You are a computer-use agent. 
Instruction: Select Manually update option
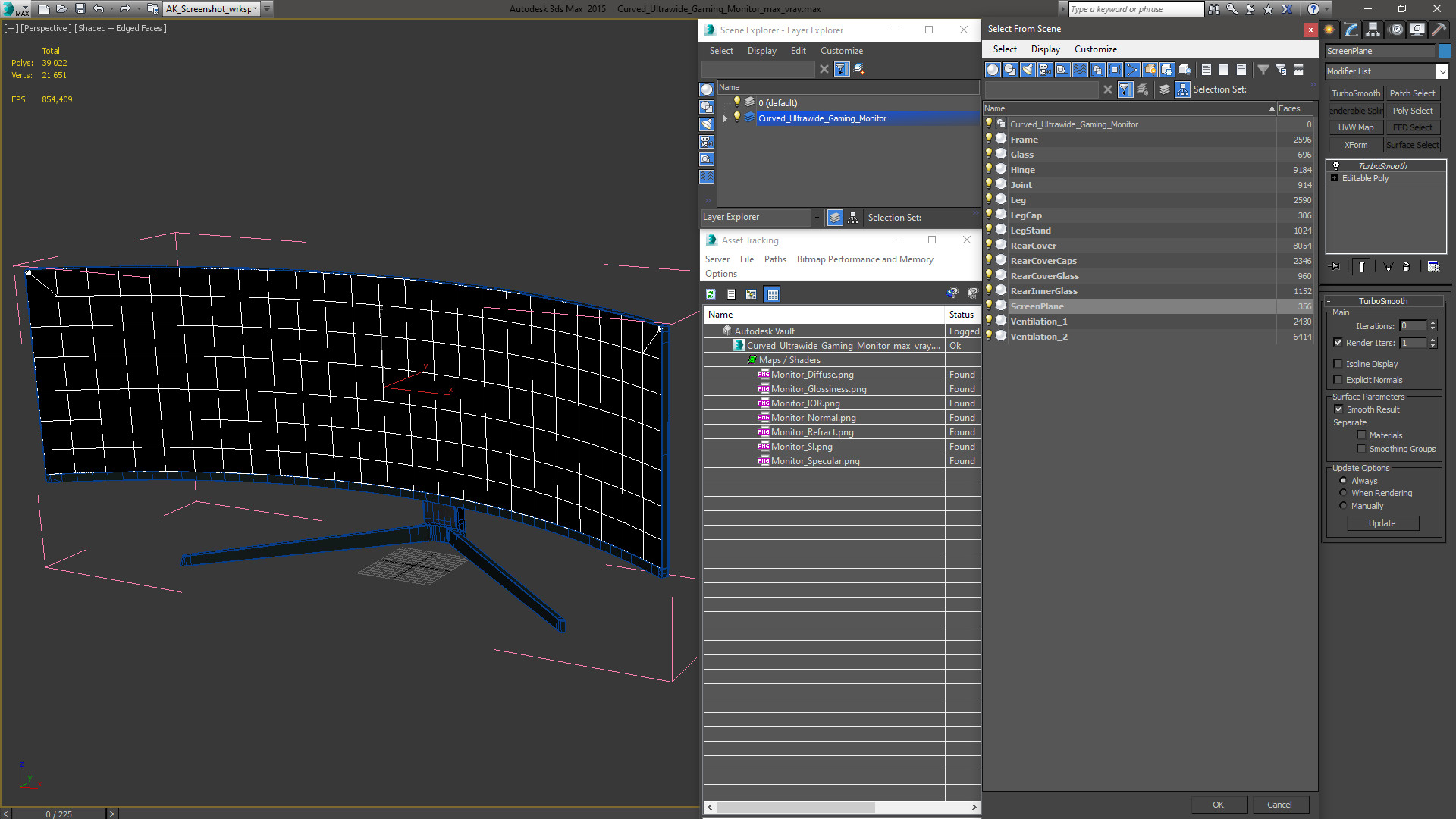(x=1343, y=506)
